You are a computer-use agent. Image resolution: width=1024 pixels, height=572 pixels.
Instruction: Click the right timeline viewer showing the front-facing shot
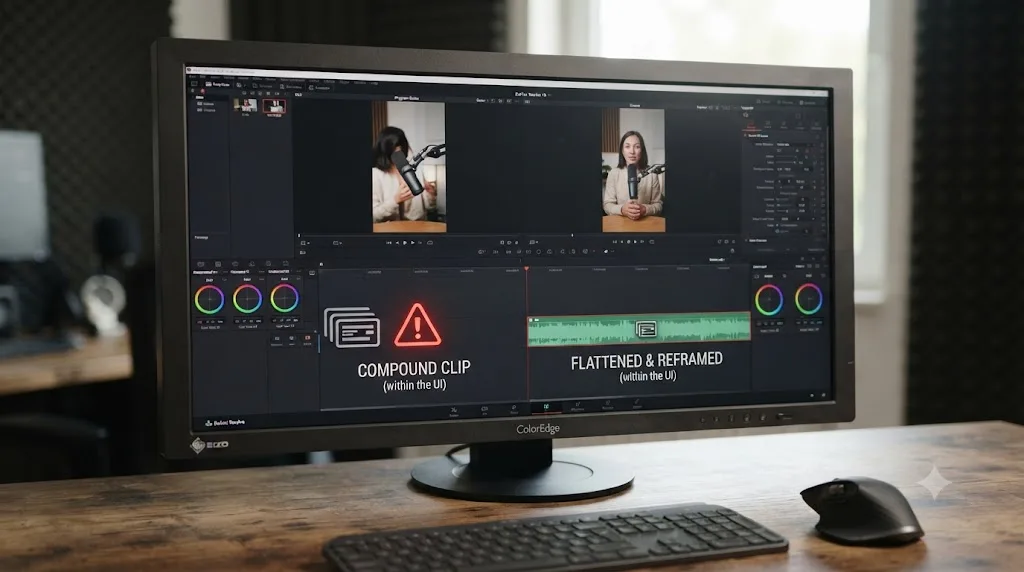[x=633, y=170]
